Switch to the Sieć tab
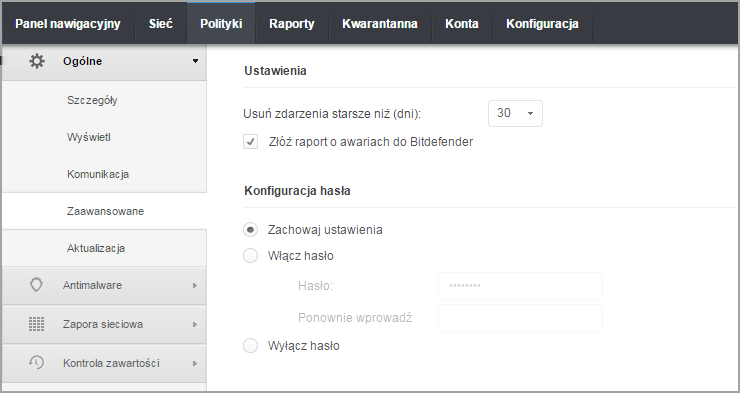 click(x=161, y=24)
